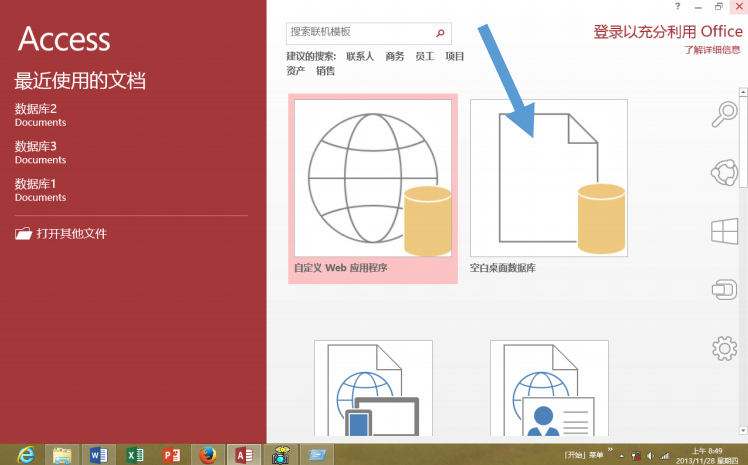Click the taskbar clock showing 8:49
The height and width of the screenshot is (465, 748).
point(707,455)
